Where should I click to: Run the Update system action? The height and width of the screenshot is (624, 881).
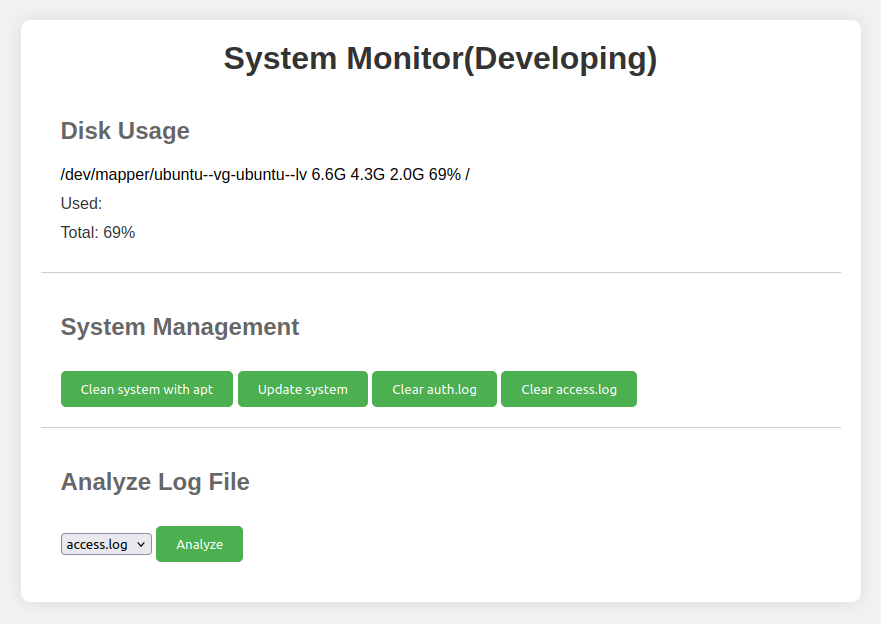pos(303,389)
